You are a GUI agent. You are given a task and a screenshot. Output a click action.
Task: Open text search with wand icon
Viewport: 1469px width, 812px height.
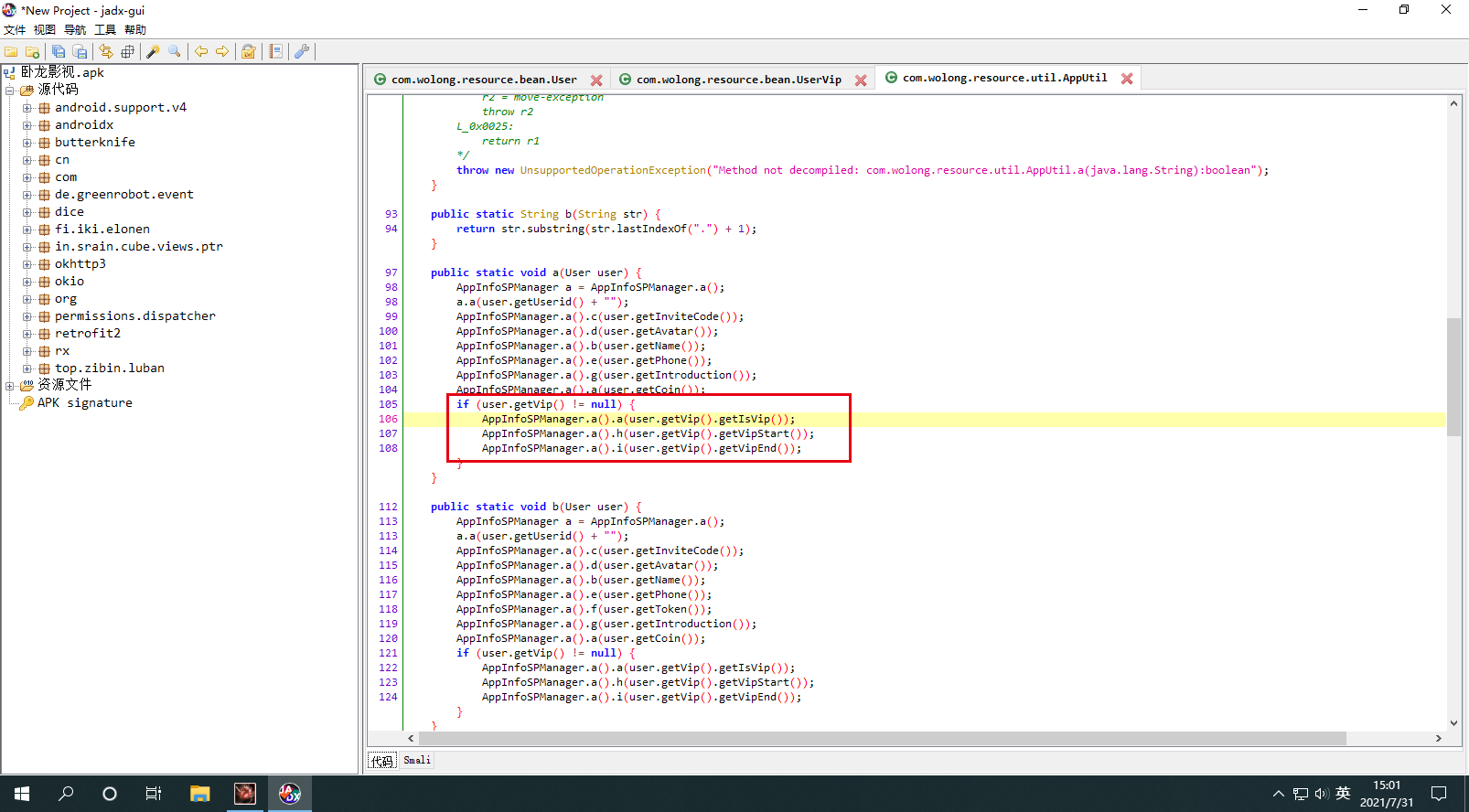point(153,52)
